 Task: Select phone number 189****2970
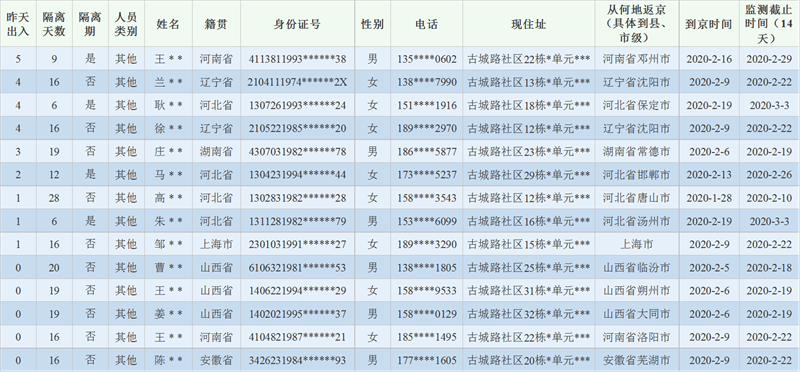tap(427, 129)
